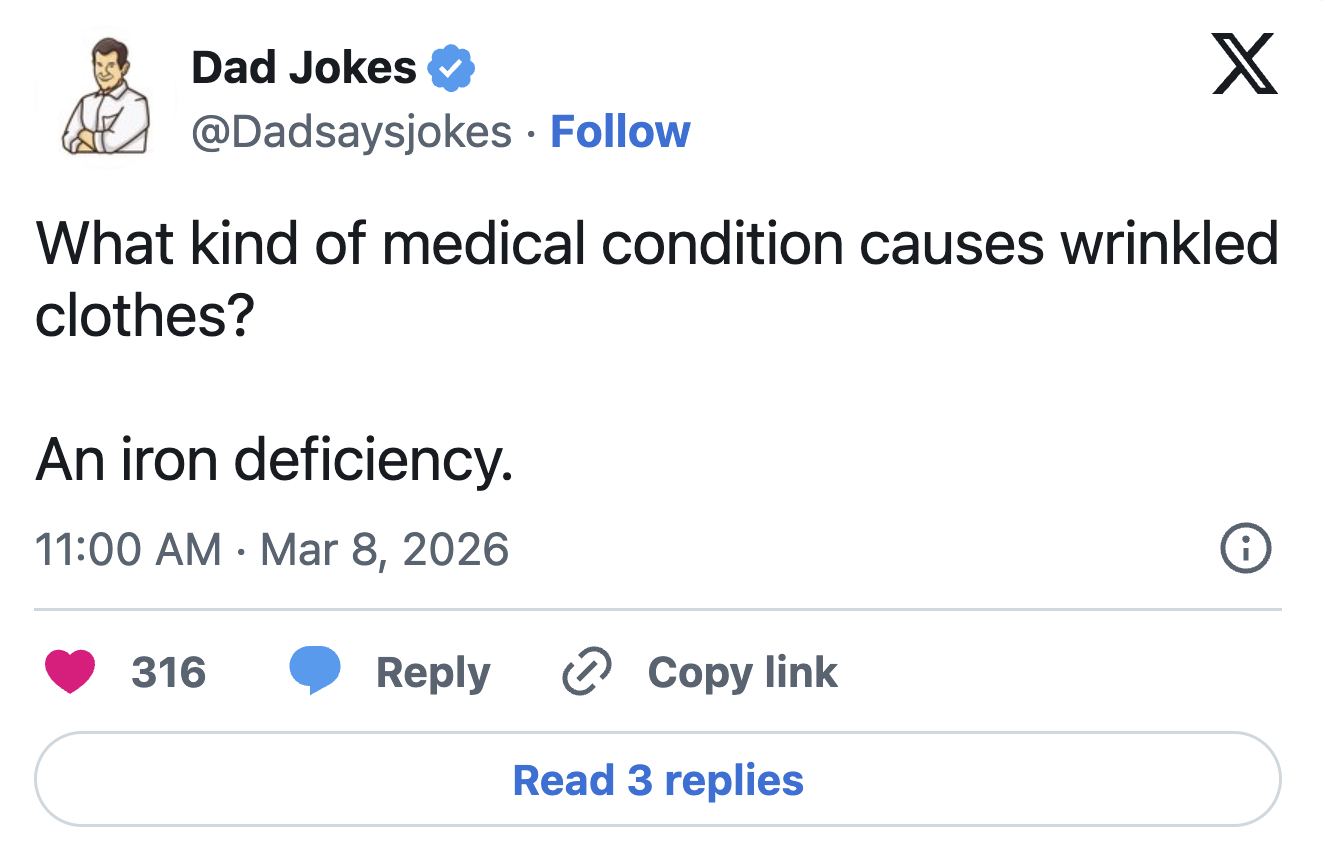Click the Dad Jokes profile avatar
The width and height of the screenshot is (1322, 862).
tap(106, 97)
